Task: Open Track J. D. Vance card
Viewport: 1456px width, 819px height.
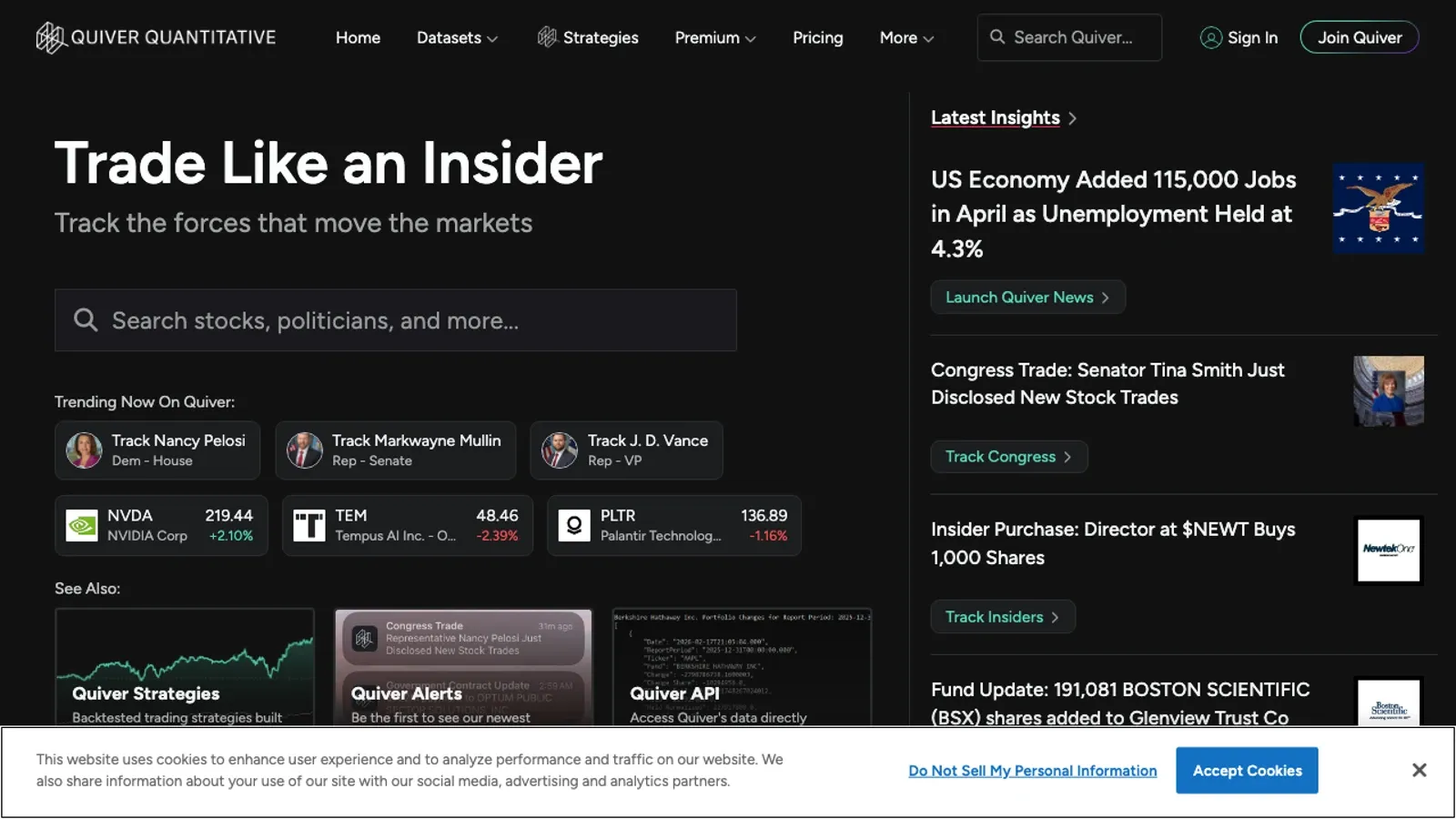Action: click(626, 450)
